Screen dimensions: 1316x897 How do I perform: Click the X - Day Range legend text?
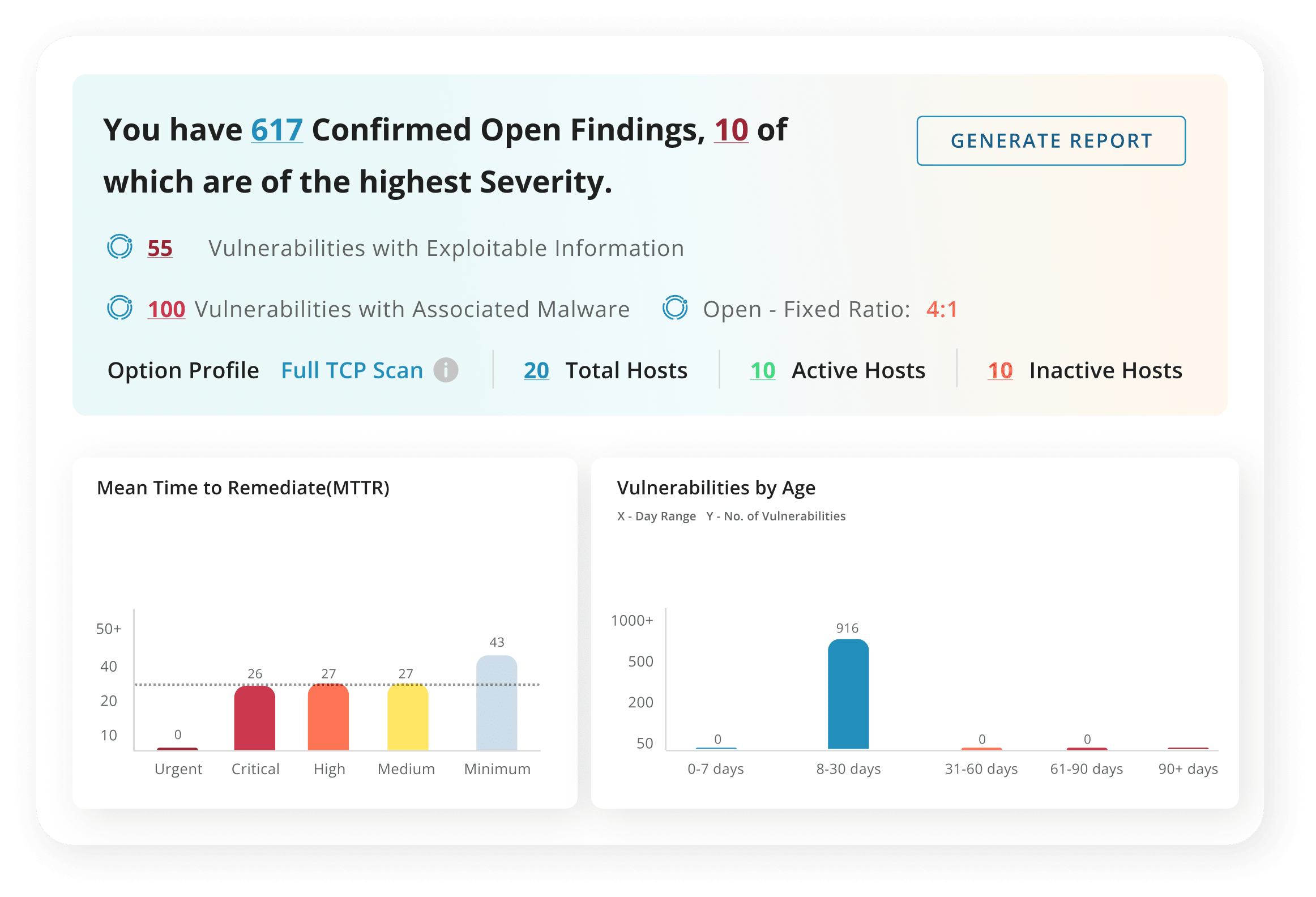click(x=656, y=516)
